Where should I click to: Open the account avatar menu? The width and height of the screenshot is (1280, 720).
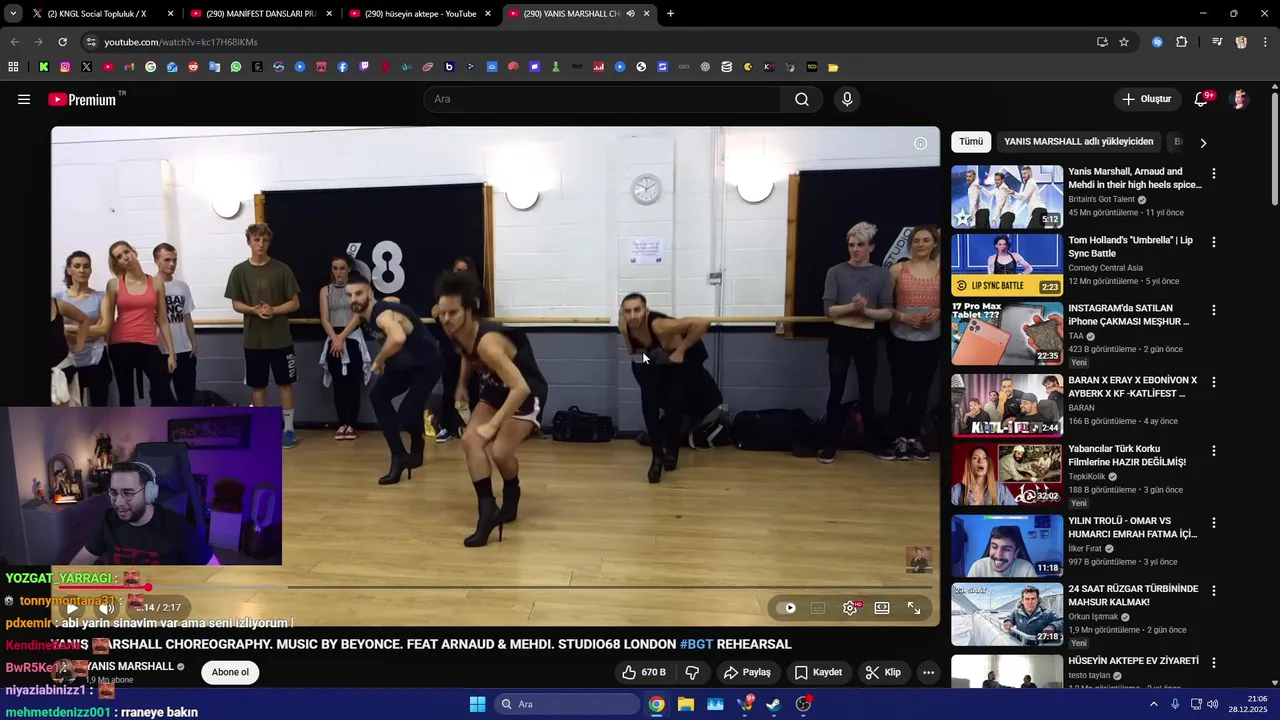1240,99
